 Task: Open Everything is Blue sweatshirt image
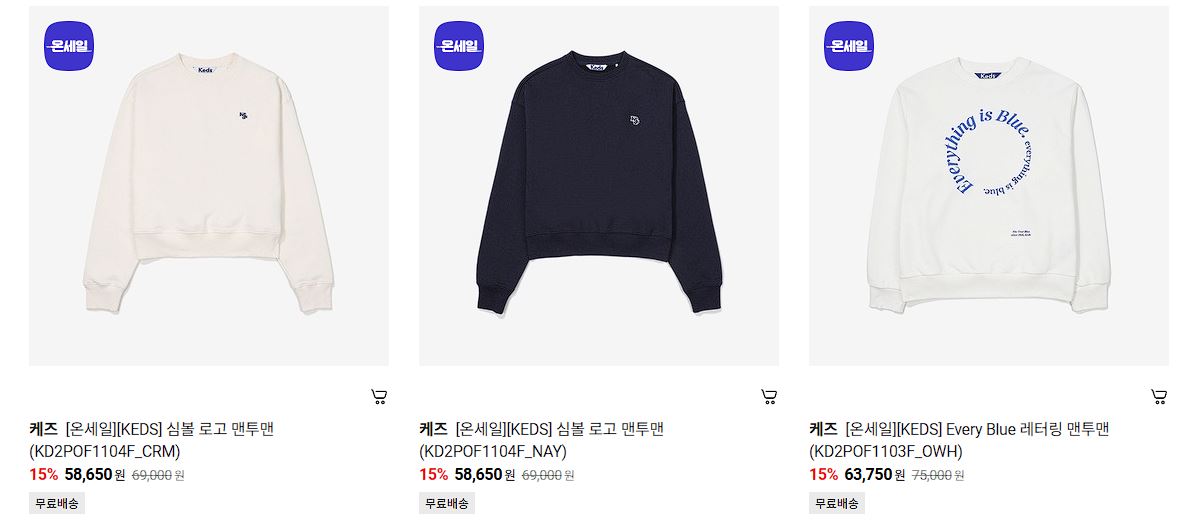click(x=989, y=186)
